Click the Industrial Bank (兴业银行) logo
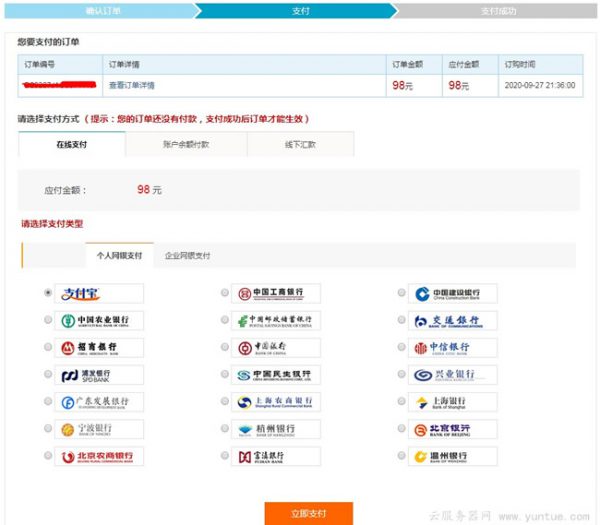This screenshot has width=600, height=525. coord(454,375)
